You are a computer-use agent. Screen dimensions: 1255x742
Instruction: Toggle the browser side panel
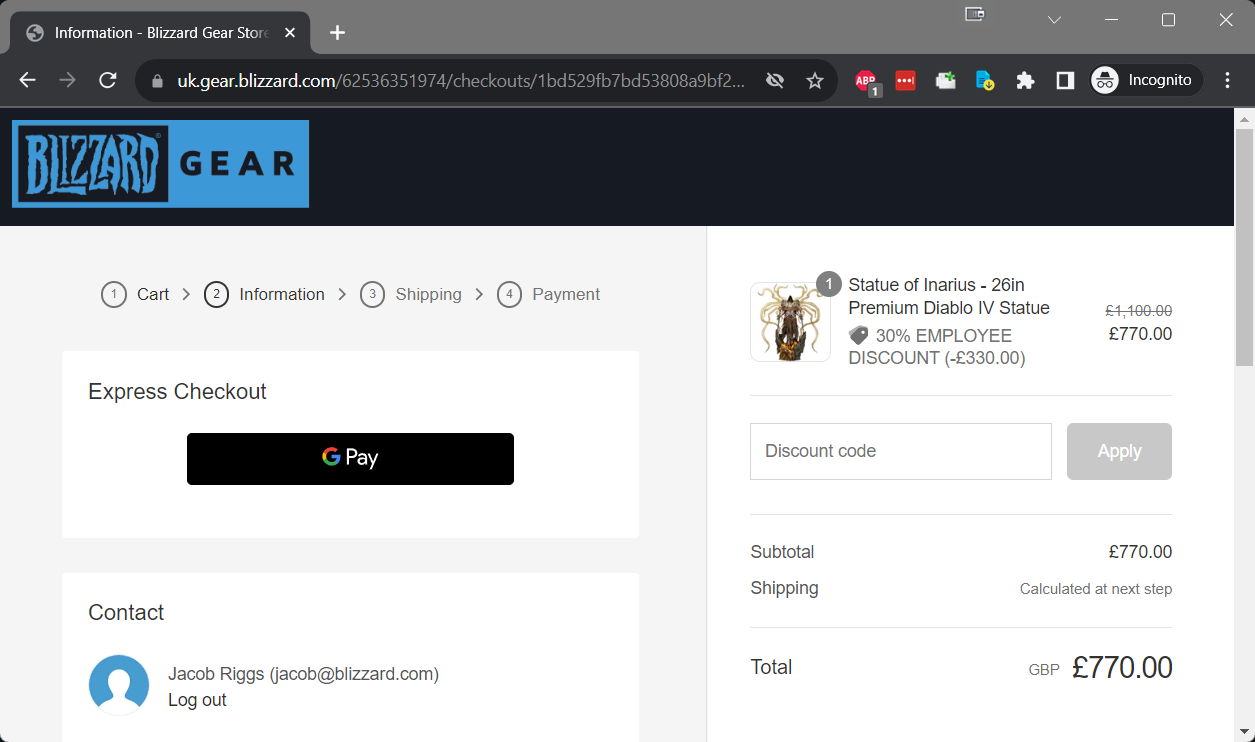pos(1065,81)
